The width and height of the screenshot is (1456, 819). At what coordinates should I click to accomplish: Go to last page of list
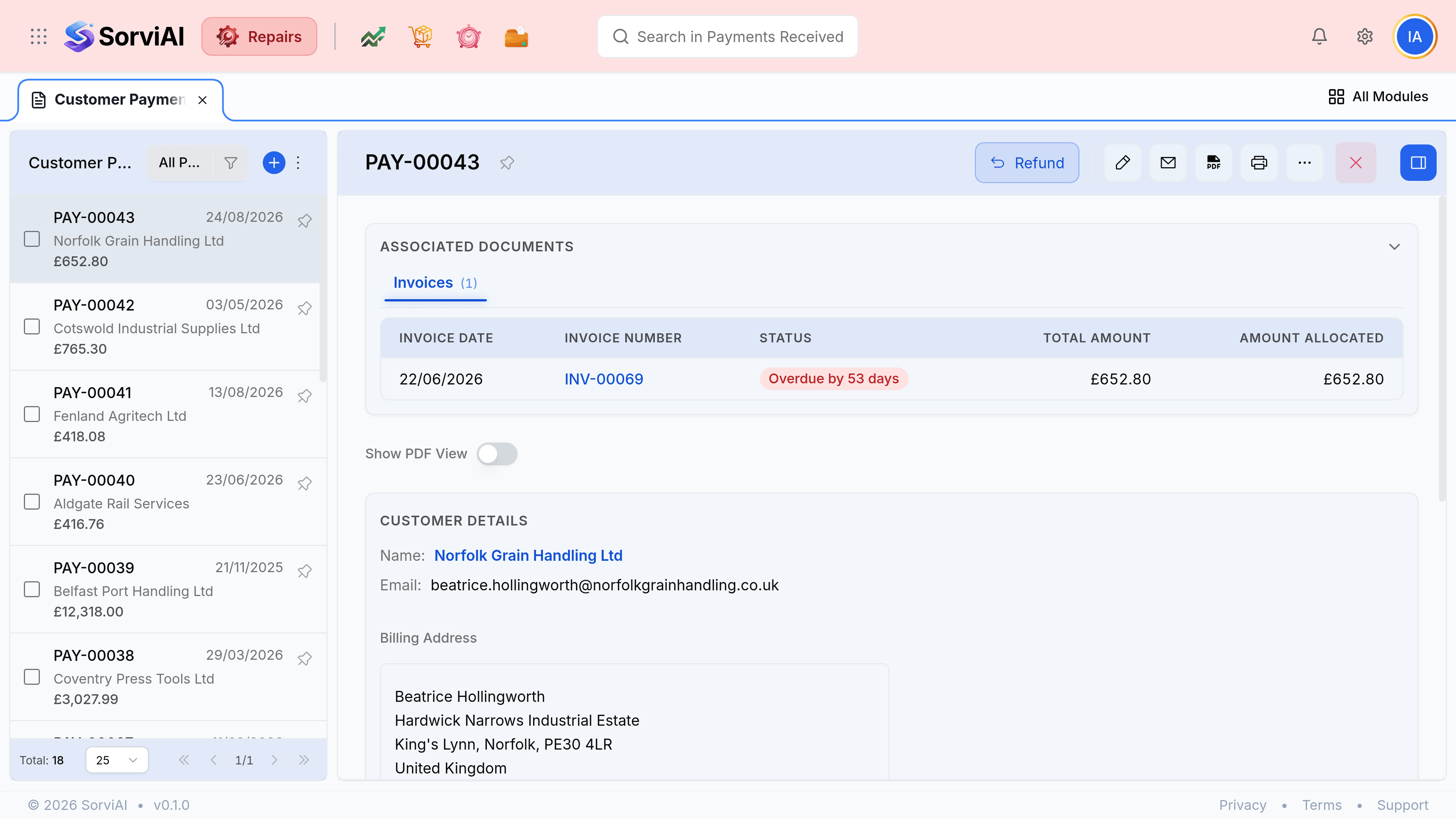point(304,760)
